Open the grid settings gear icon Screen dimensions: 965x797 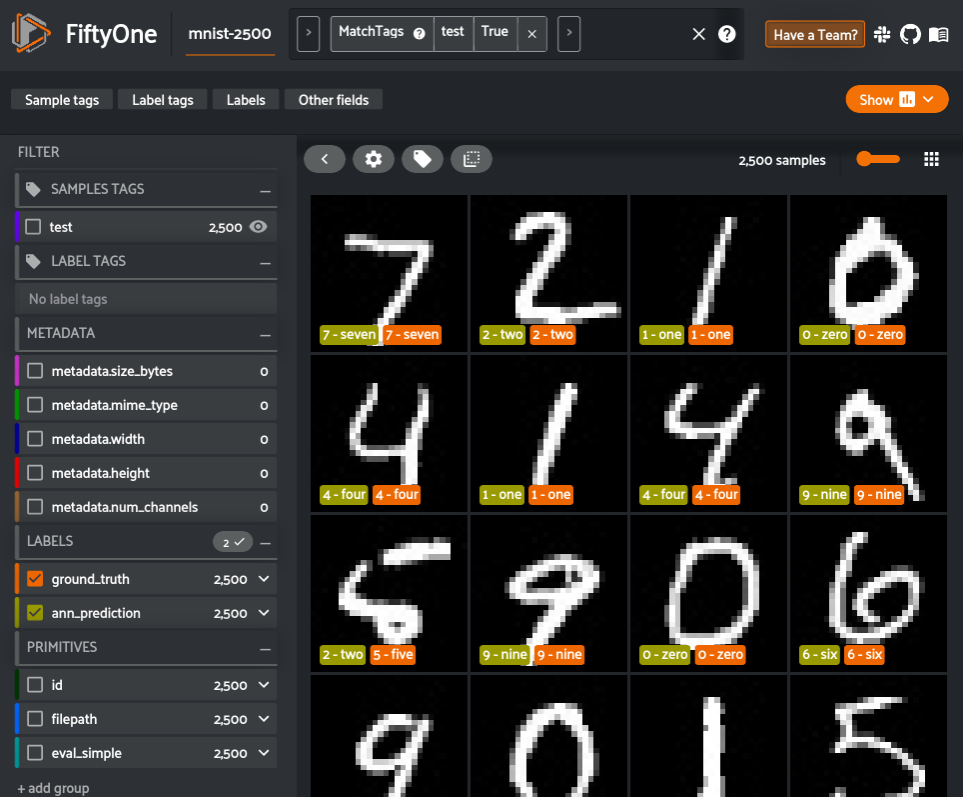tap(373, 158)
